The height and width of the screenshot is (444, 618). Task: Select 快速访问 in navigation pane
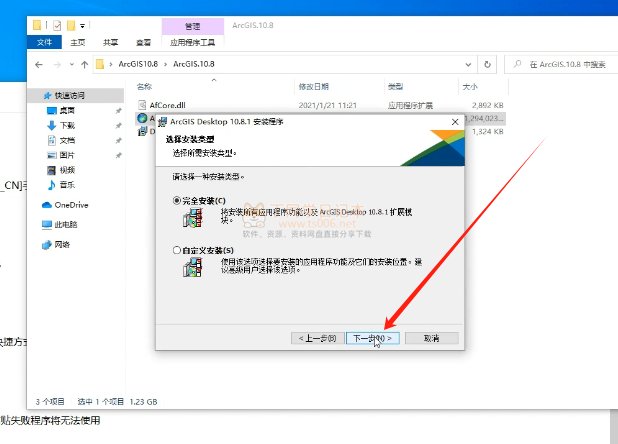[x=75, y=95]
